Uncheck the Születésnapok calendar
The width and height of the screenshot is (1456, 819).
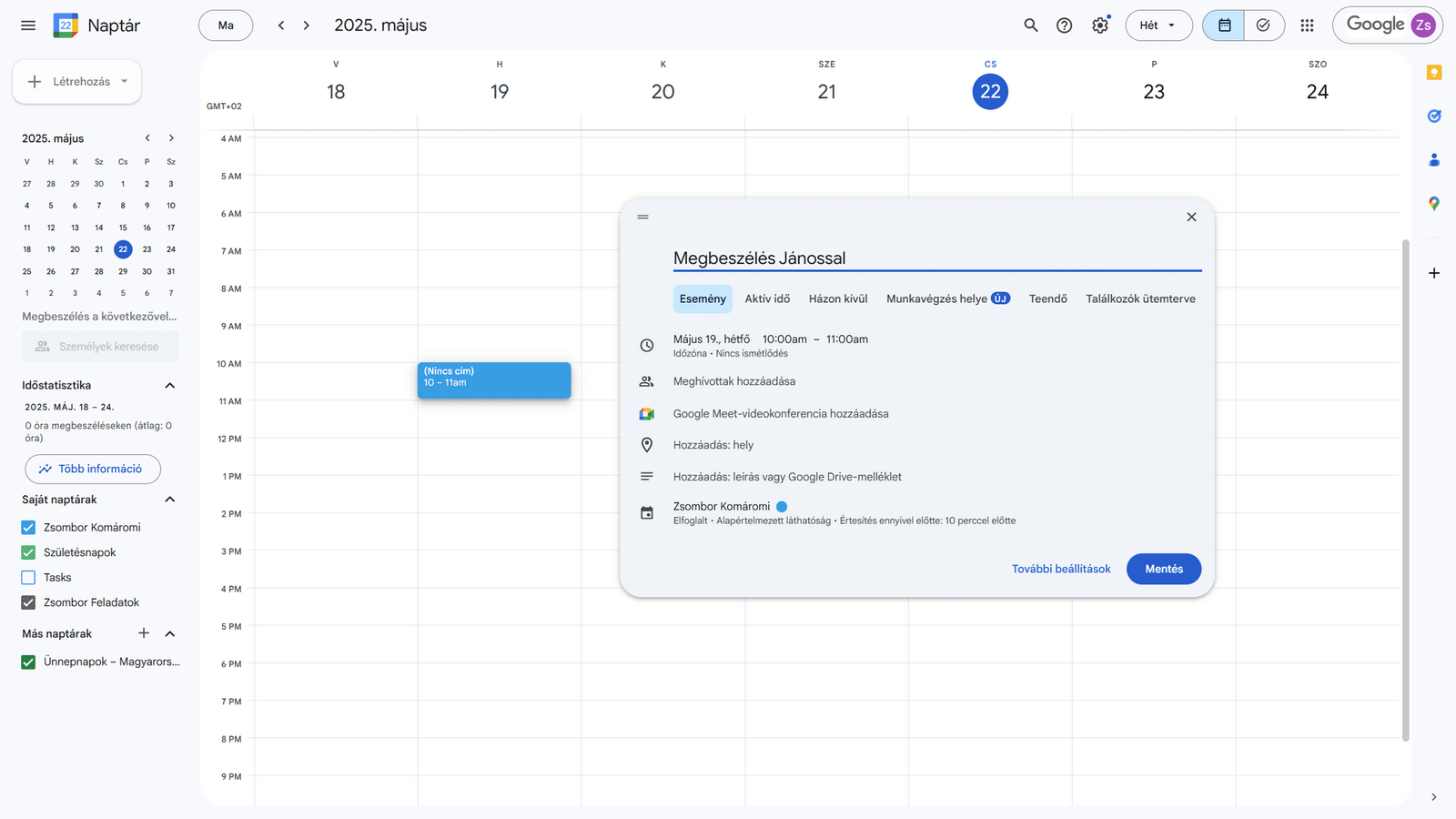tap(28, 552)
